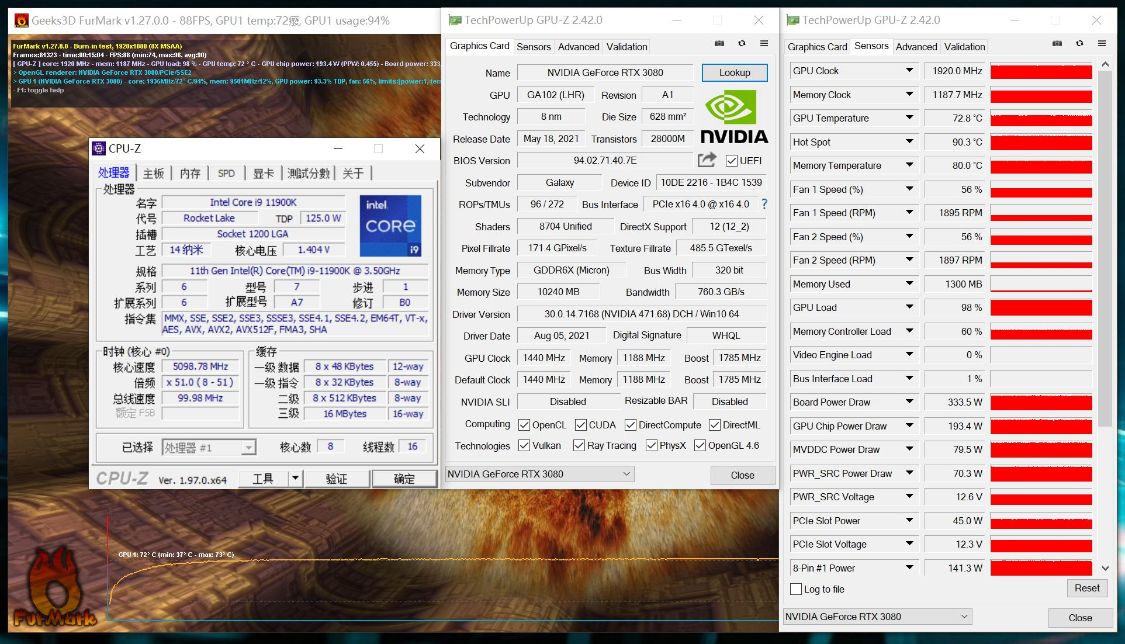1125x644 pixels.
Task: Click the screenshot camera icon in GPU-Z Graphics Card window
Action: coord(719,44)
